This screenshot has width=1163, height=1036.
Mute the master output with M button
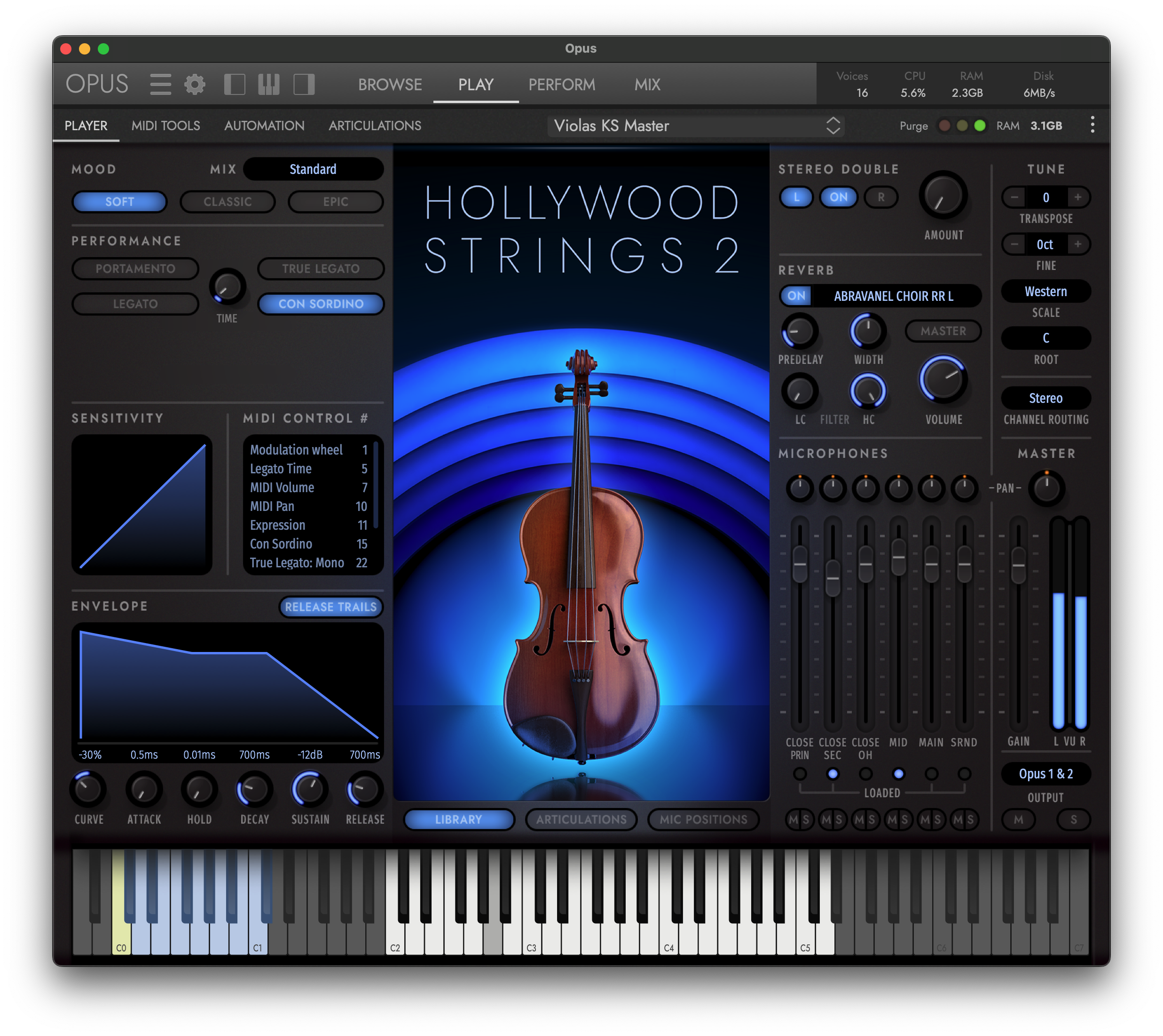tap(1018, 819)
